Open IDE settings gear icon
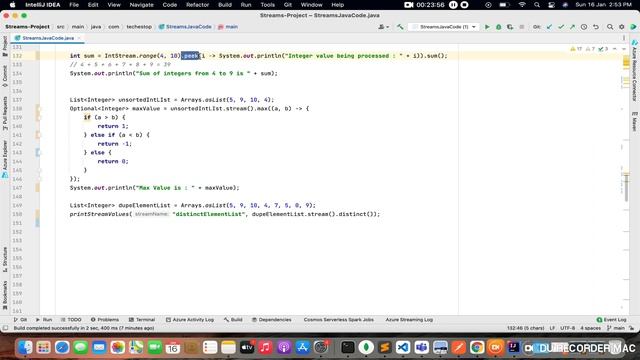The width and height of the screenshot is (640, 360). pos(622,27)
